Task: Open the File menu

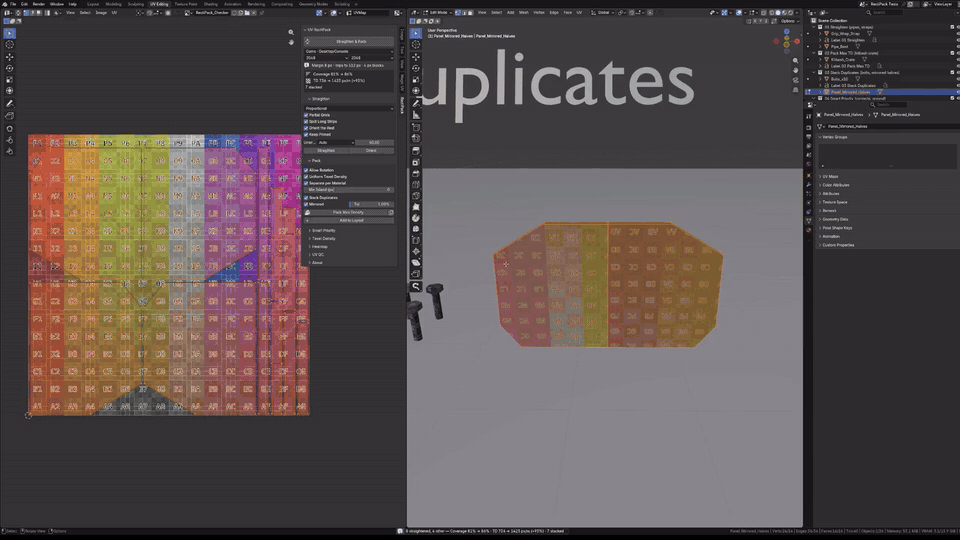Action: pyautogui.click(x=12, y=4)
